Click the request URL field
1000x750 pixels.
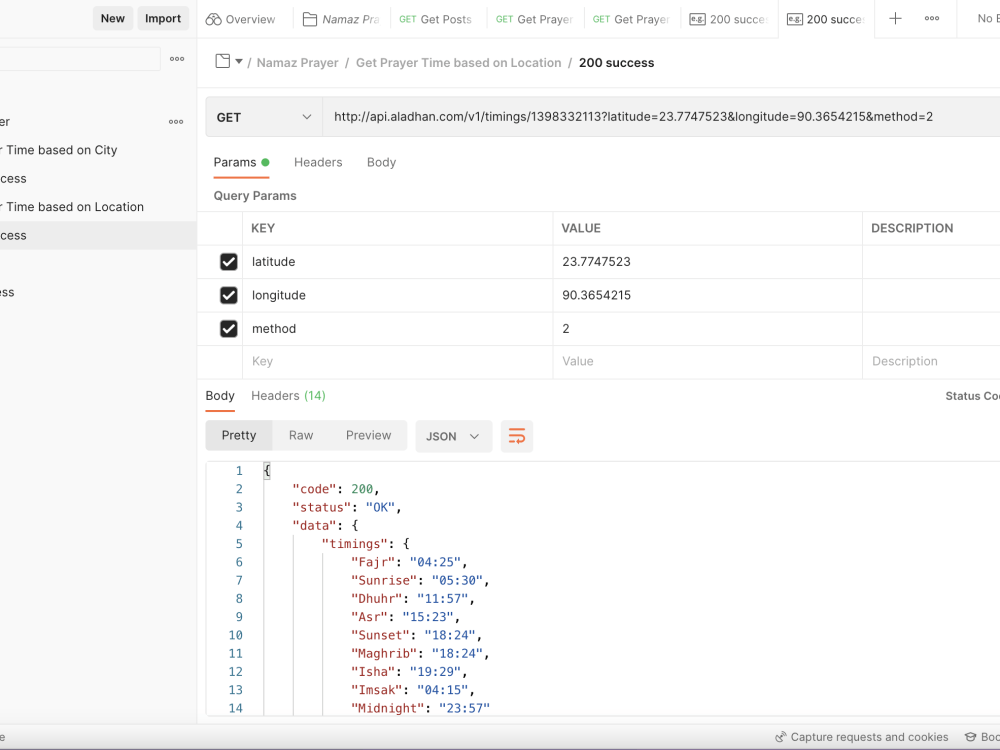point(661,117)
